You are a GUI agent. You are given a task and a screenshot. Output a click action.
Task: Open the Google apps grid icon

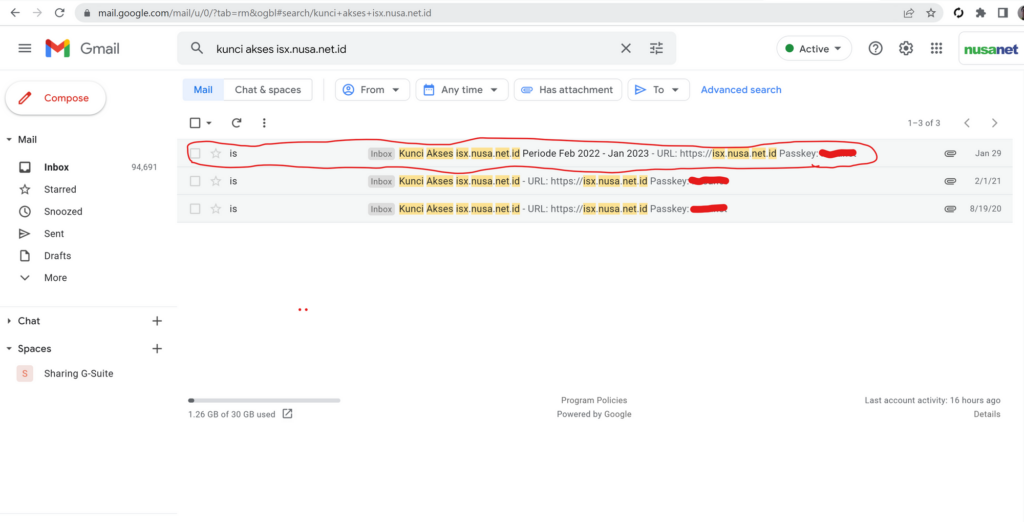tap(936, 48)
